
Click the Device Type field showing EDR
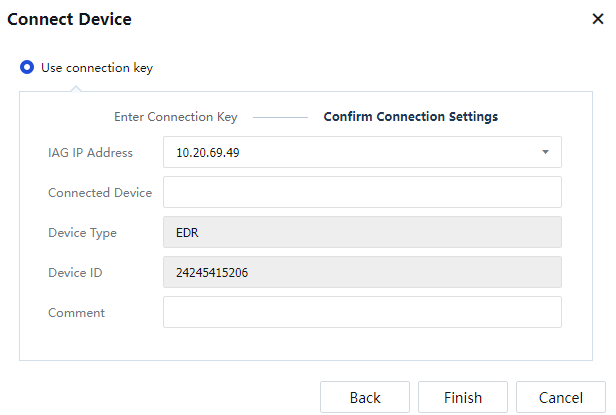pyautogui.click(x=362, y=233)
